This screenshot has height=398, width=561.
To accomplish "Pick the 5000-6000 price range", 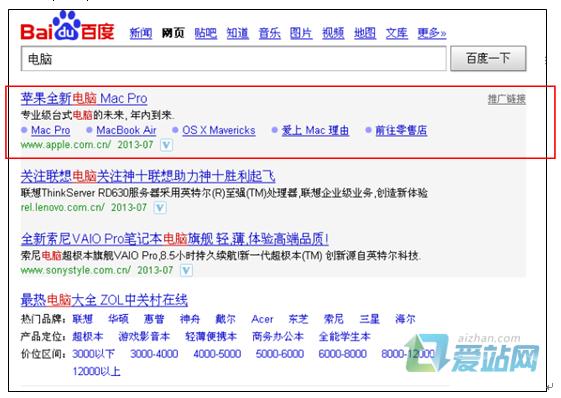I will pyautogui.click(x=280, y=354).
